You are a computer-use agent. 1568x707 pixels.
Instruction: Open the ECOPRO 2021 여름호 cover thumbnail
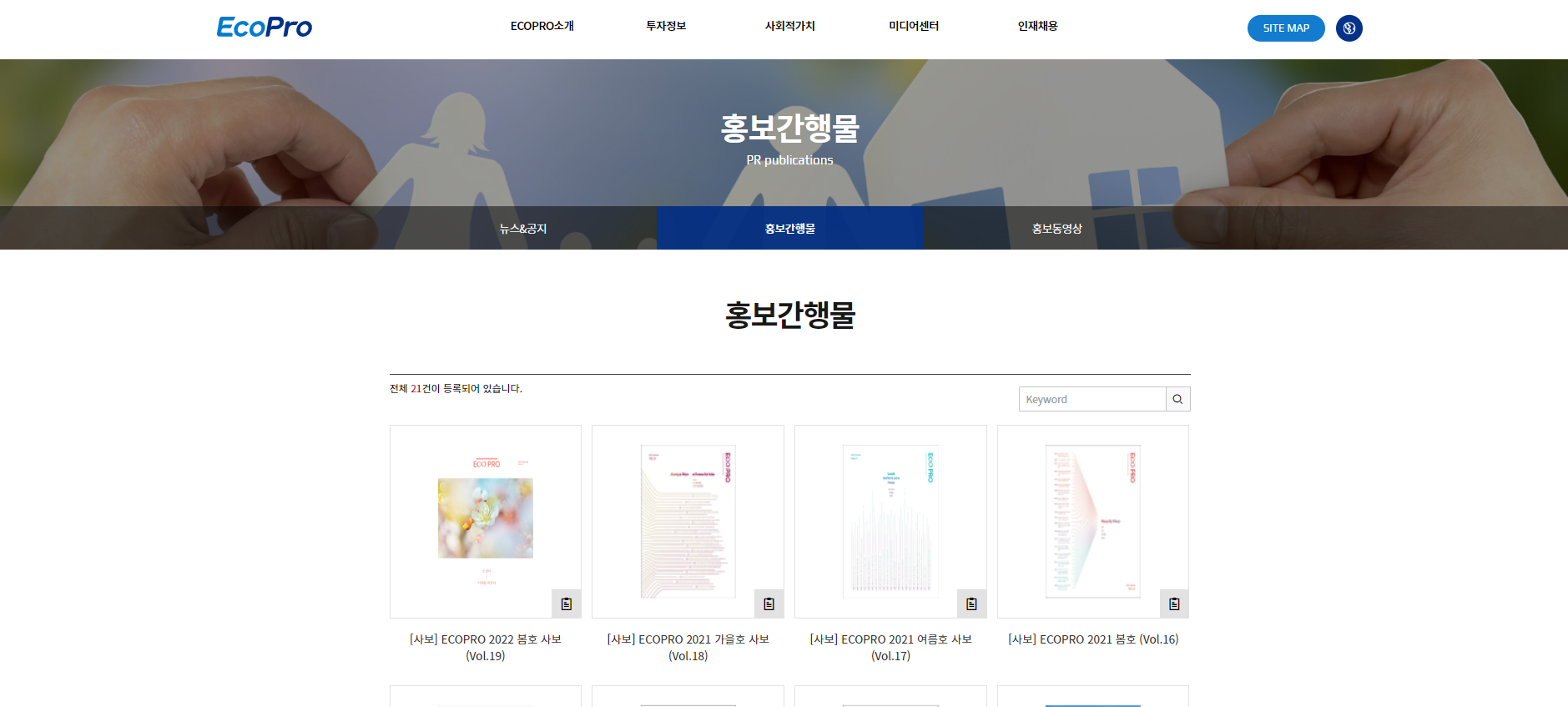[x=890, y=522]
